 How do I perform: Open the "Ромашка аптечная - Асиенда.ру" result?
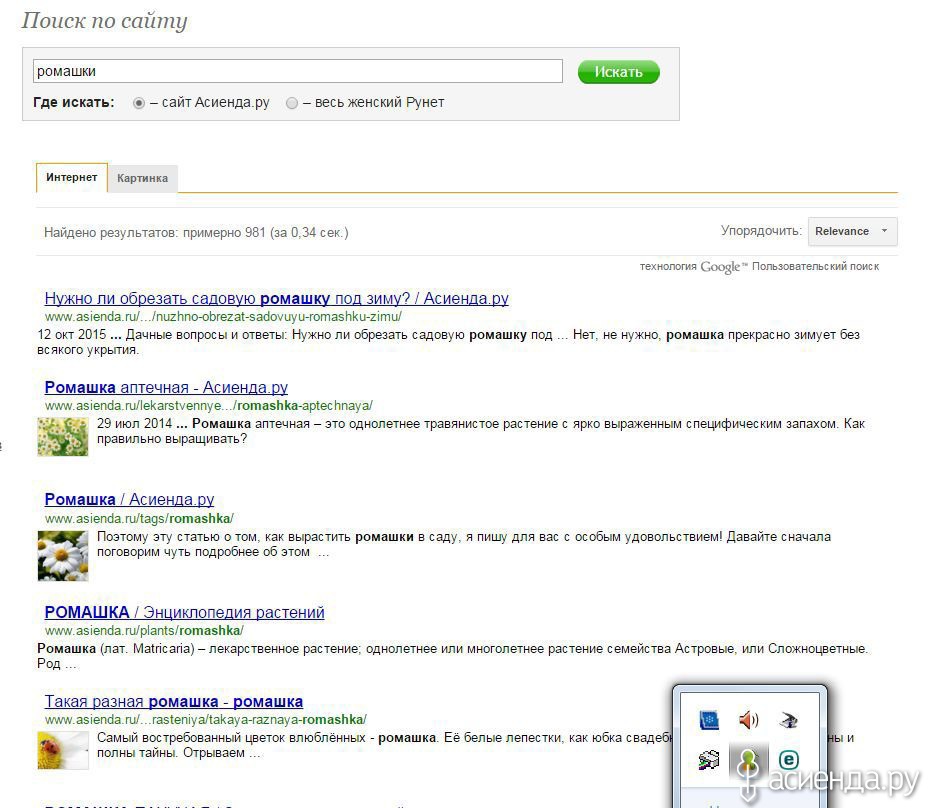tap(166, 387)
